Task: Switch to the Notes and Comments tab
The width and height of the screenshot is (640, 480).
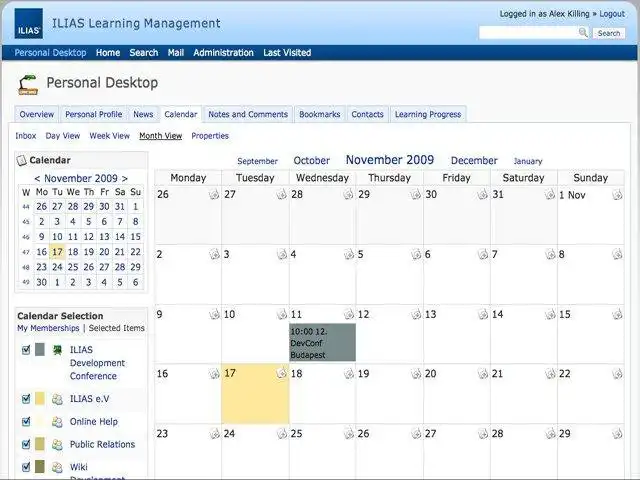Action: point(248,114)
